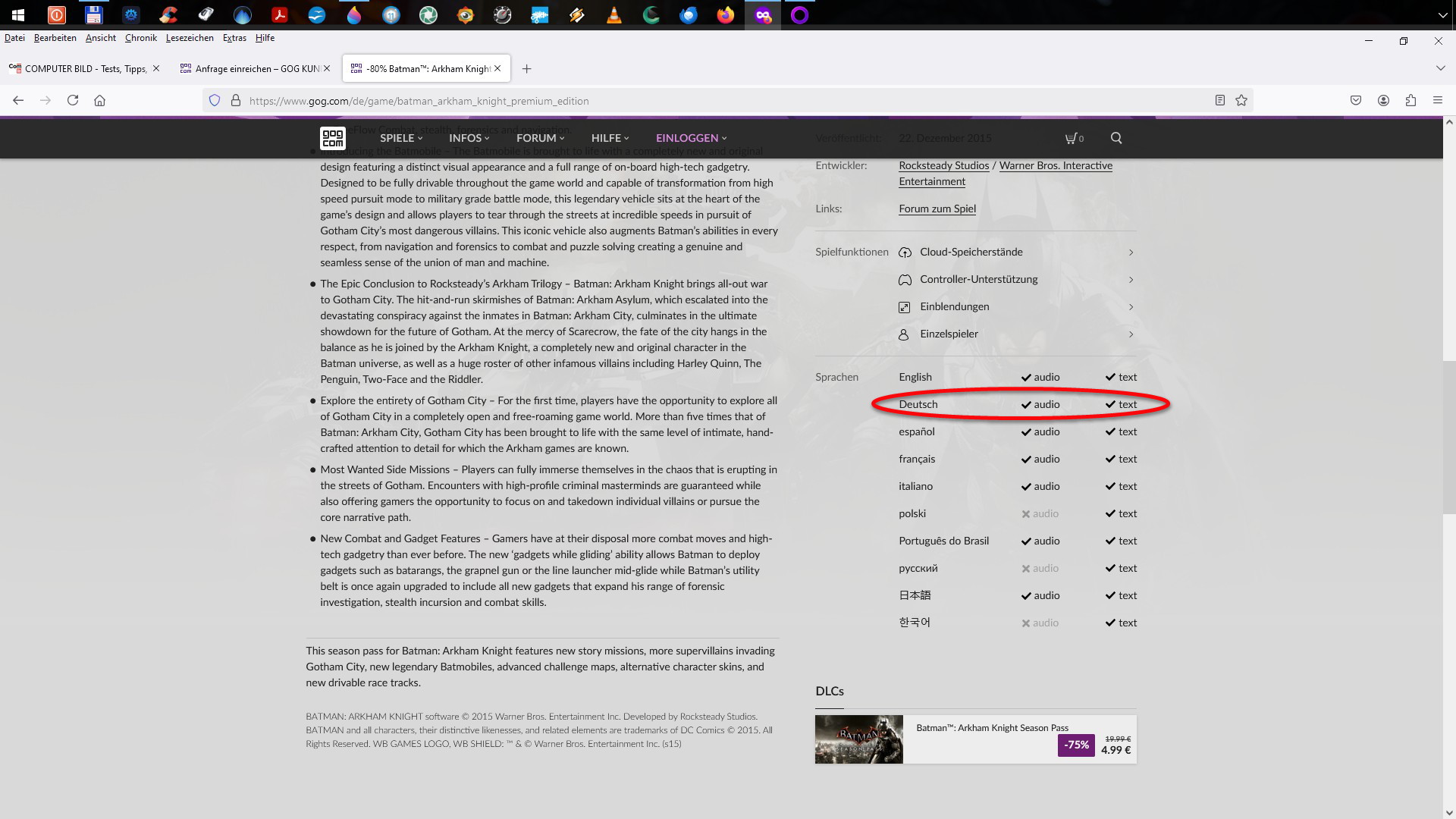Open the orange Firefox taskbar icon

click(x=726, y=14)
